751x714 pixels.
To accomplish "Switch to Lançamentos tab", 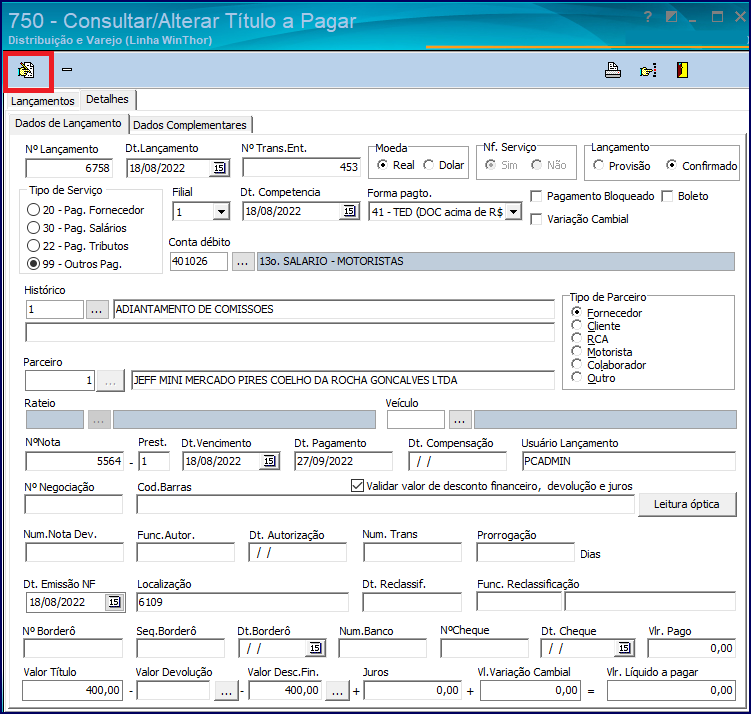I will tap(43, 101).
